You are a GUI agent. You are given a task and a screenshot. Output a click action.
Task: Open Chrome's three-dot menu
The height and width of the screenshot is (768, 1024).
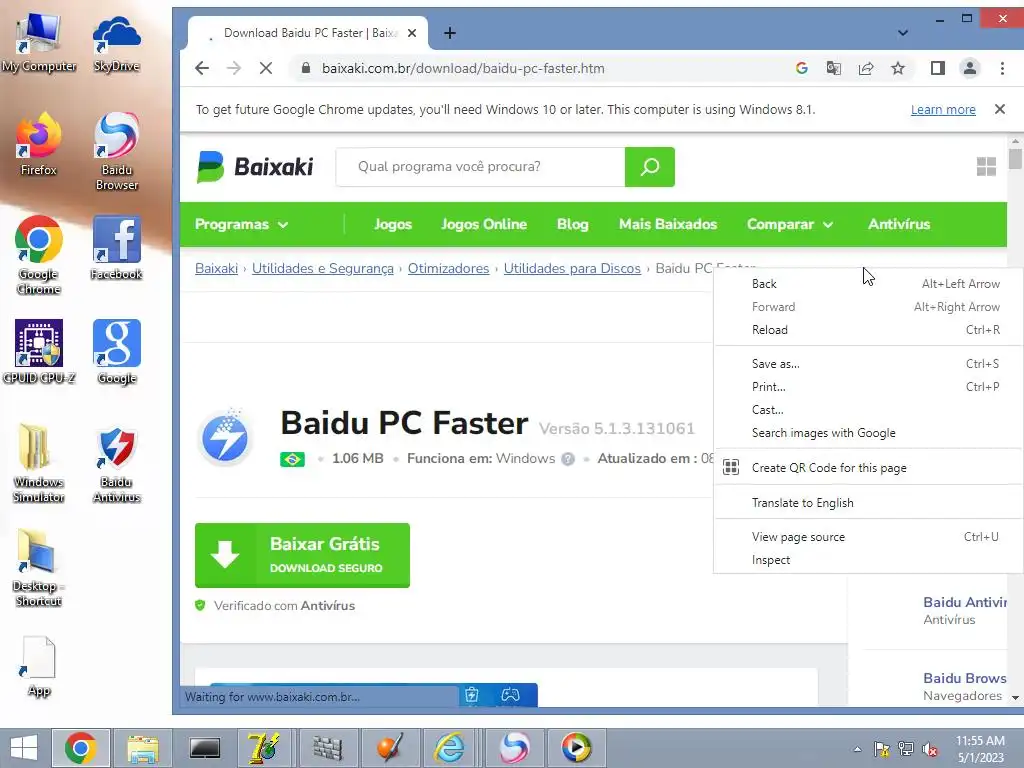1002,68
